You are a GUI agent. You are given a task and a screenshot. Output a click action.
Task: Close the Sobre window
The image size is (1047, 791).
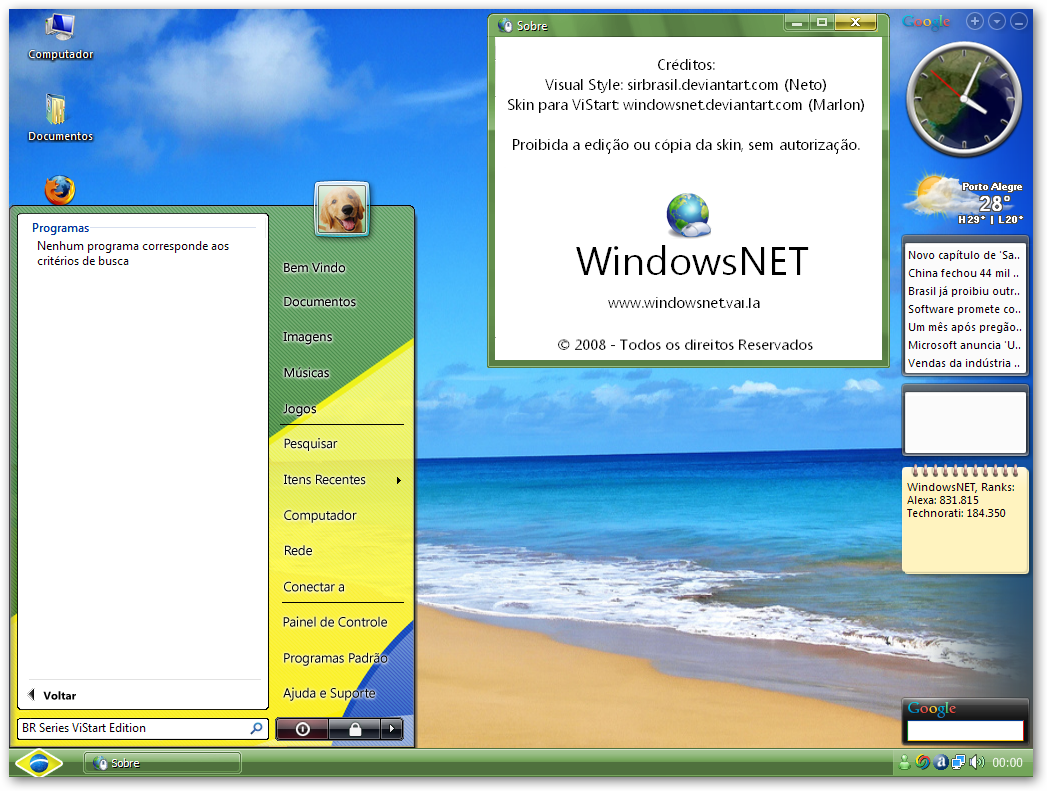pyautogui.click(x=855, y=23)
